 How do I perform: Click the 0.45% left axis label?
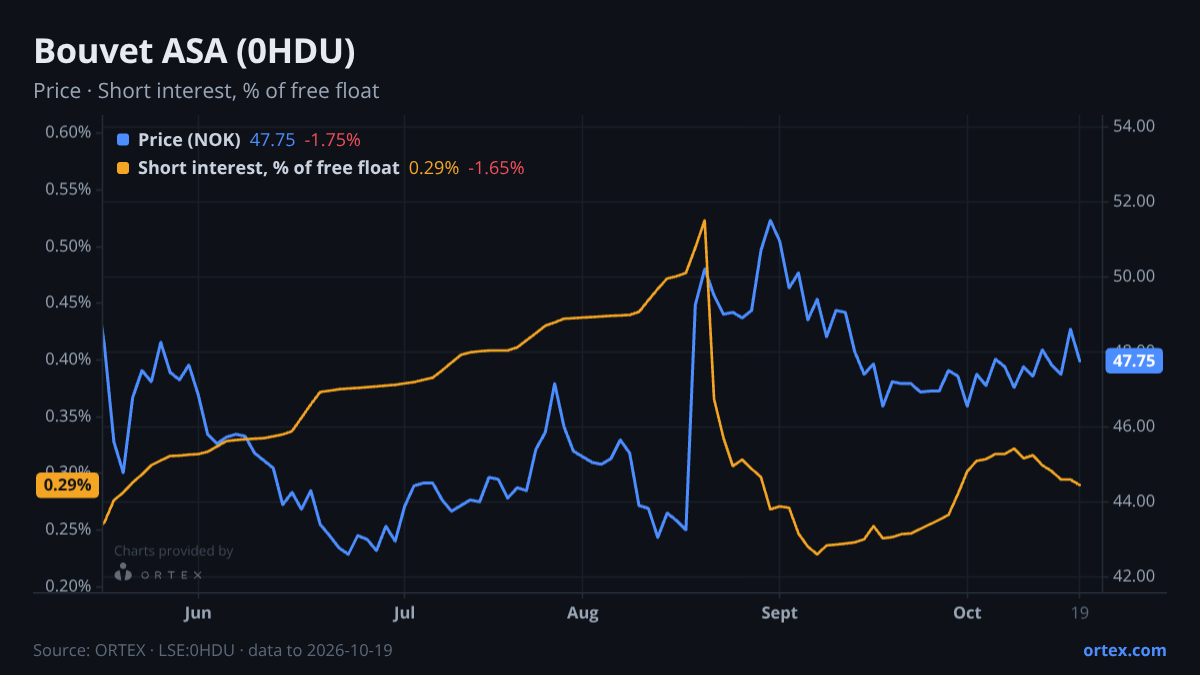[69, 302]
